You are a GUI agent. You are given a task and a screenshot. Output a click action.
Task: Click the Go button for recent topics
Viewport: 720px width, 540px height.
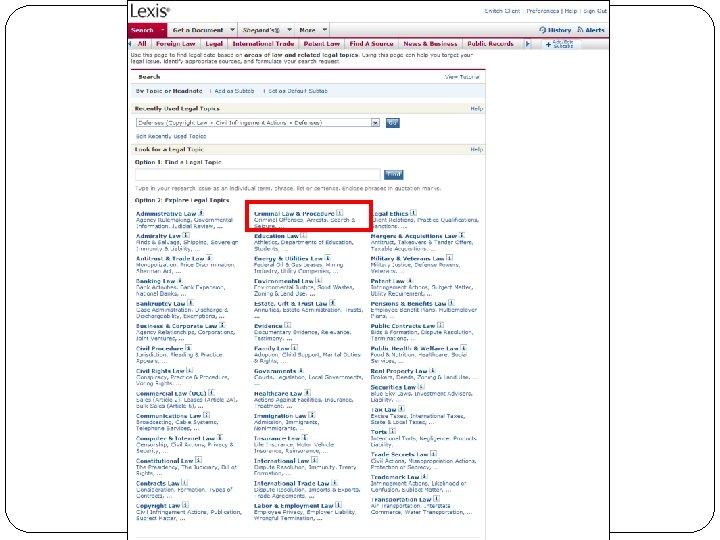pos(392,123)
